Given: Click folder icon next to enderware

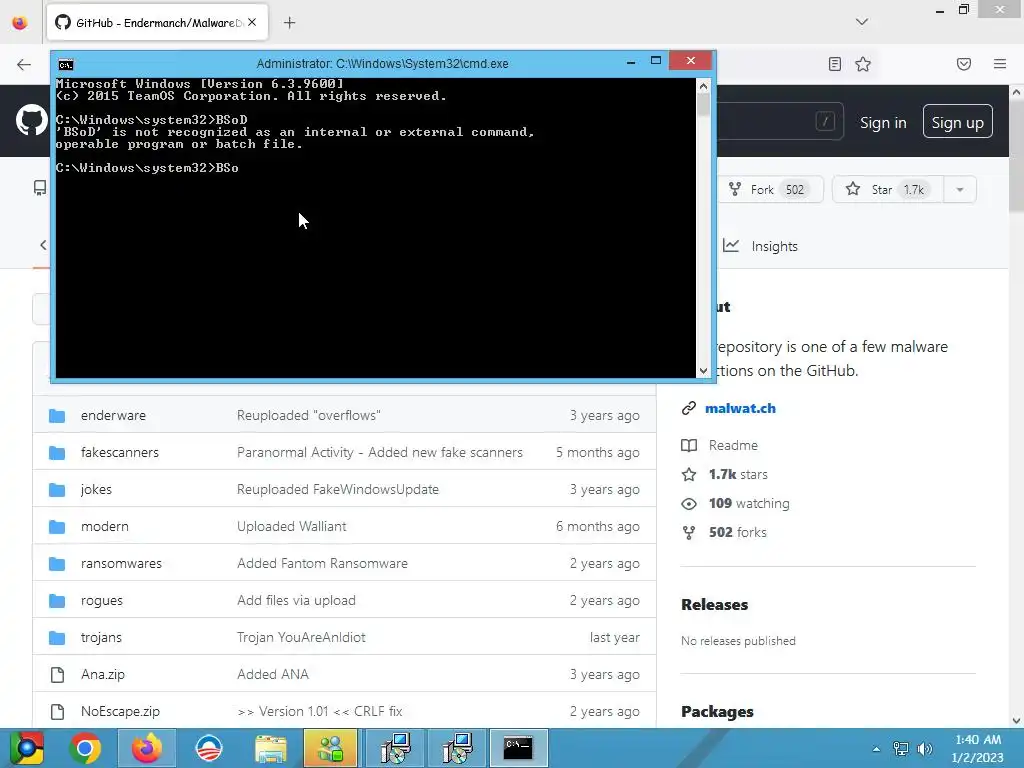Looking at the screenshot, I should [x=57, y=415].
